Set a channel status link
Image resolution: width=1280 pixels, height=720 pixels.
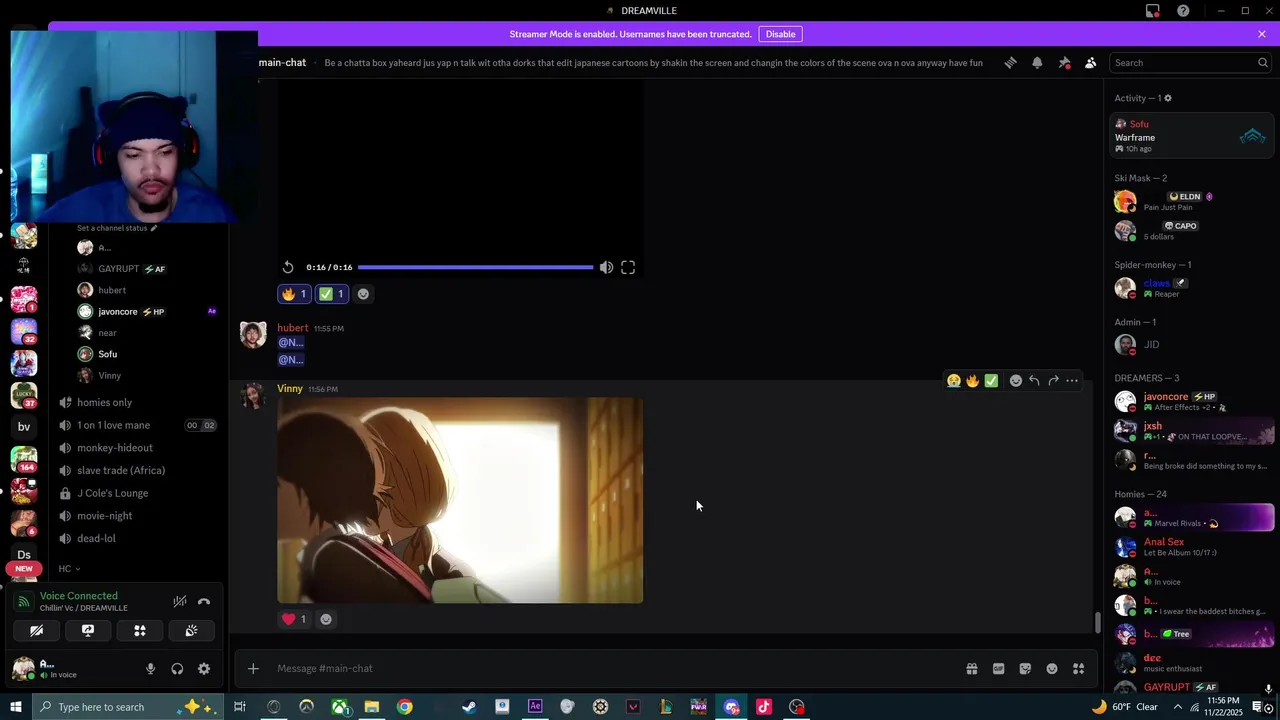[x=117, y=228]
